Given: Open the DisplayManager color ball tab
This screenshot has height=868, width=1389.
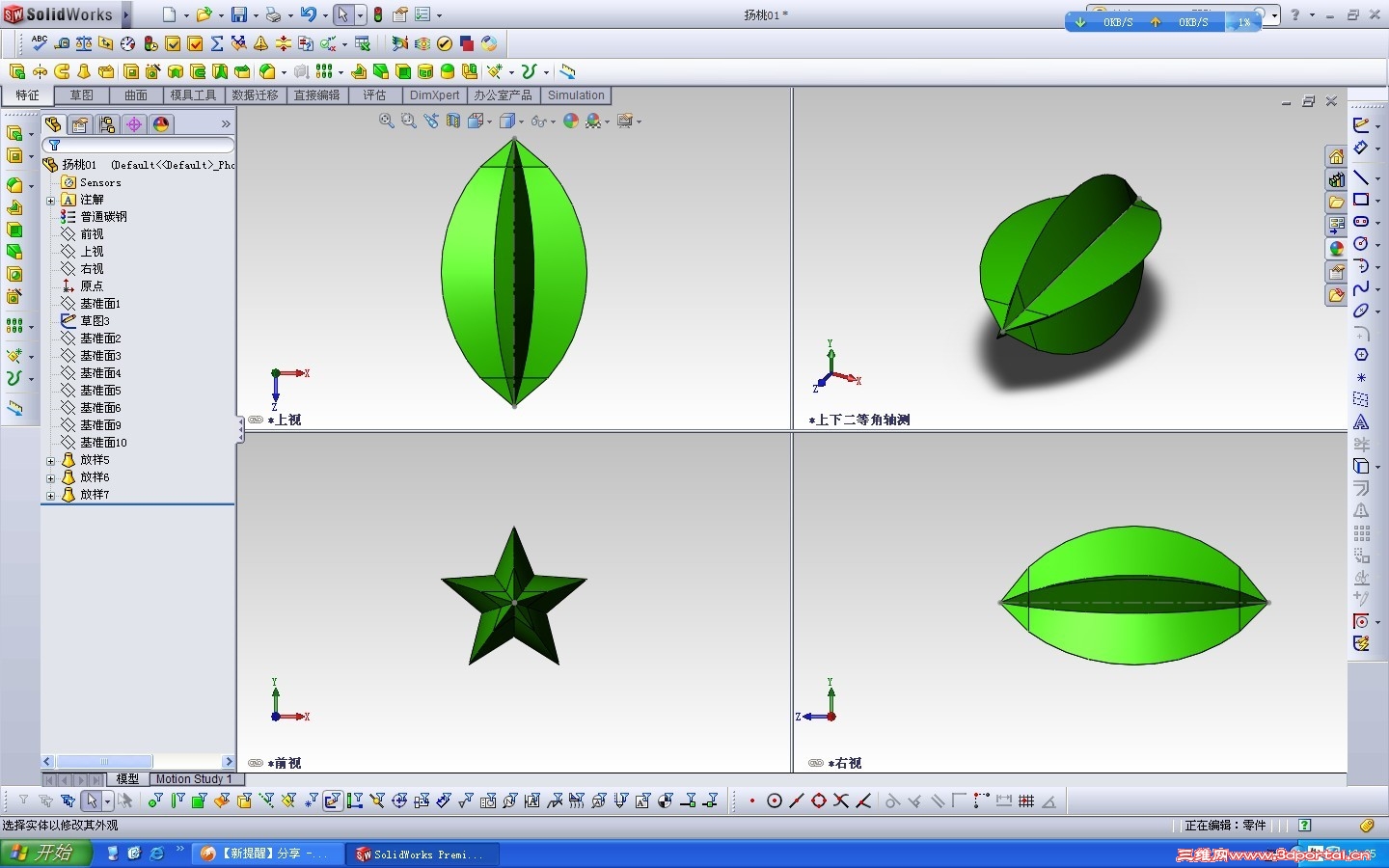Looking at the screenshot, I should pyautogui.click(x=161, y=124).
